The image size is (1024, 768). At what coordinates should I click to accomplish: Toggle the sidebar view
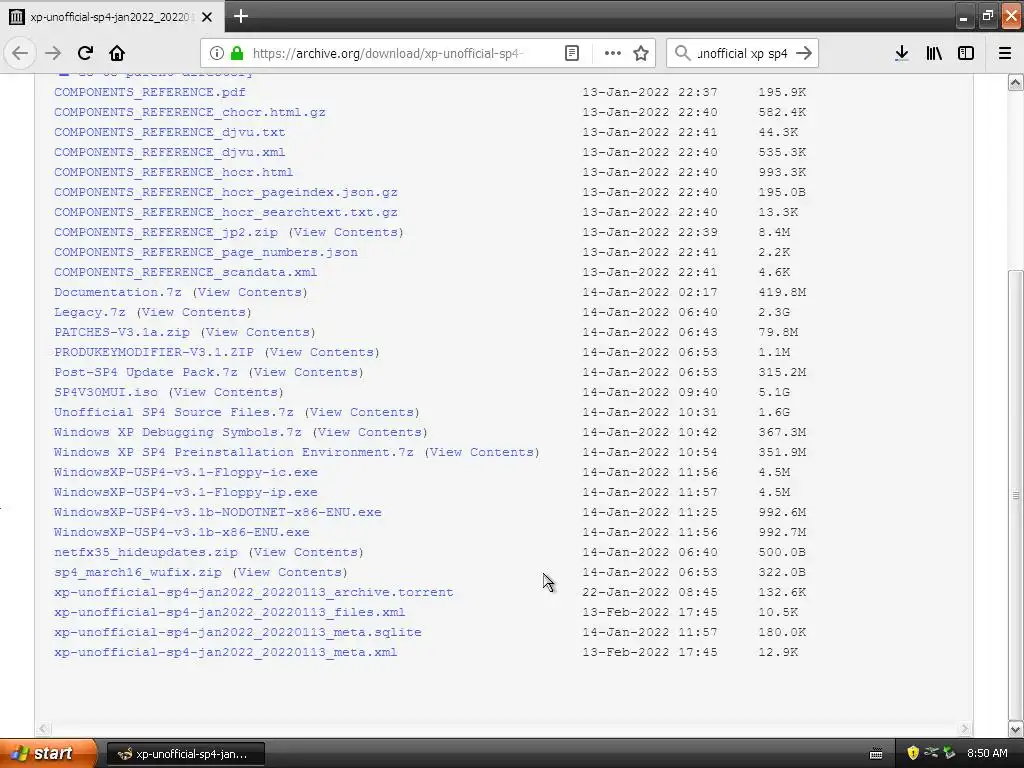pyautogui.click(x=966, y=53)
